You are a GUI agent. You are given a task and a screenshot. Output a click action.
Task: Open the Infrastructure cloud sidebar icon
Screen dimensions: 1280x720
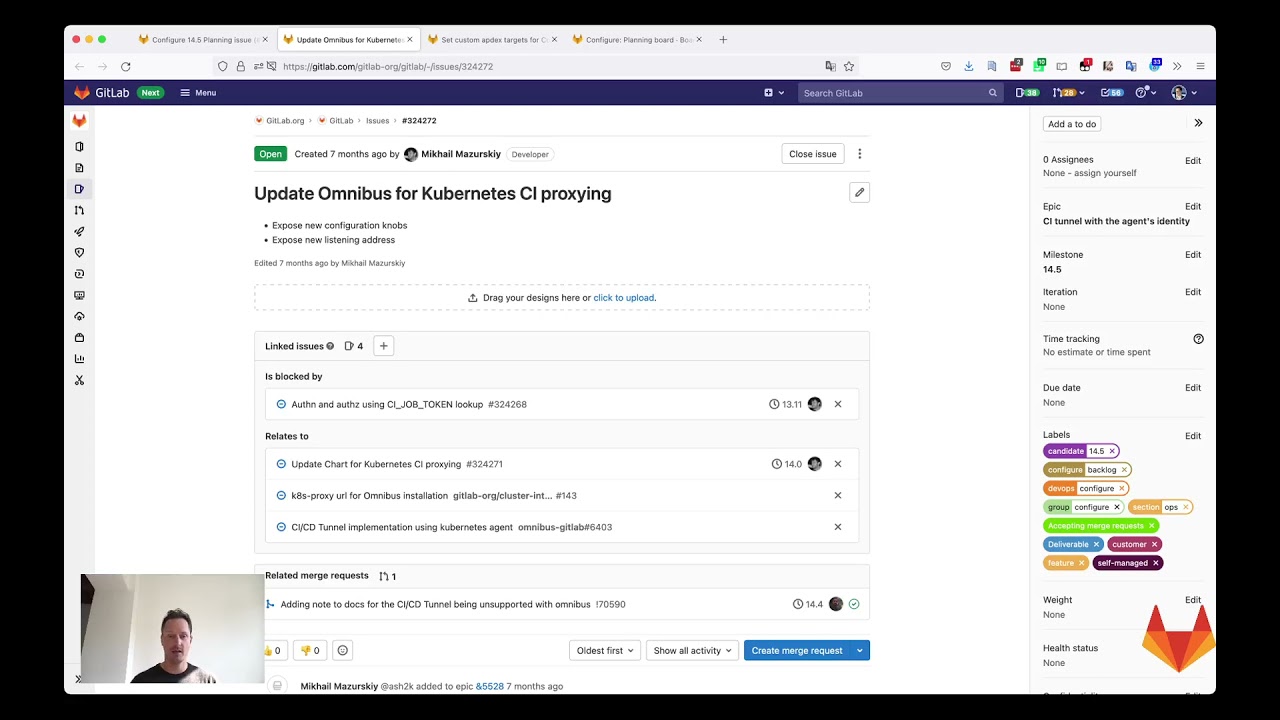tap(79, 316)
